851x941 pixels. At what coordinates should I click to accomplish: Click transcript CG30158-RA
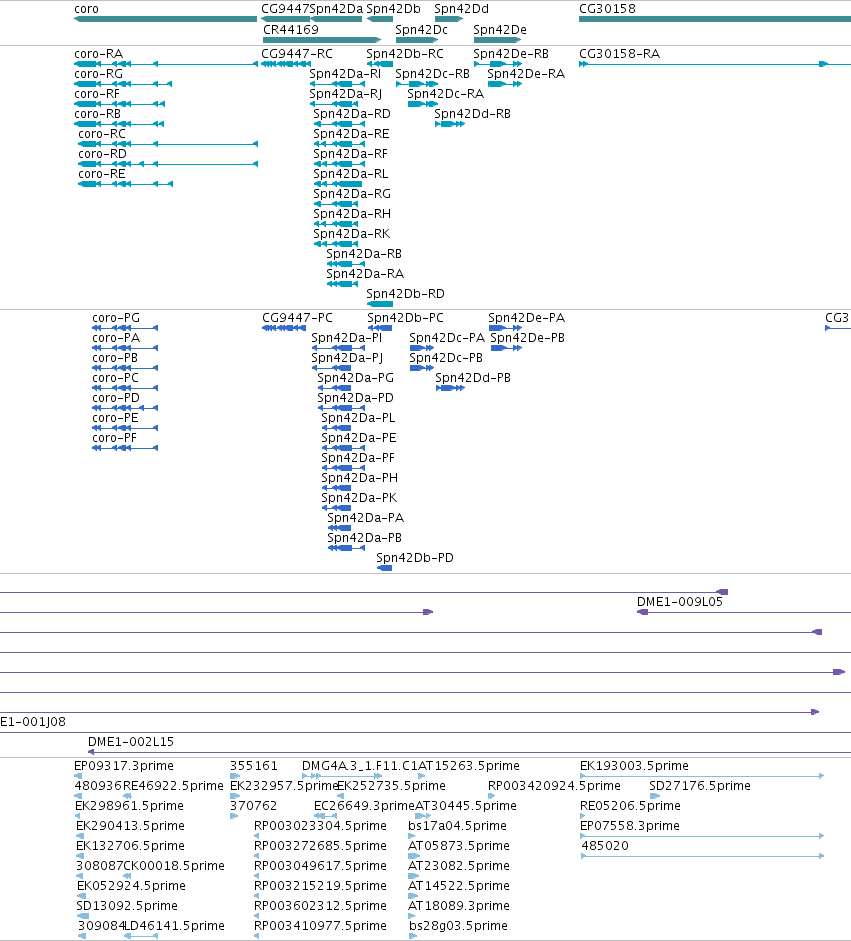pos(715,64)
